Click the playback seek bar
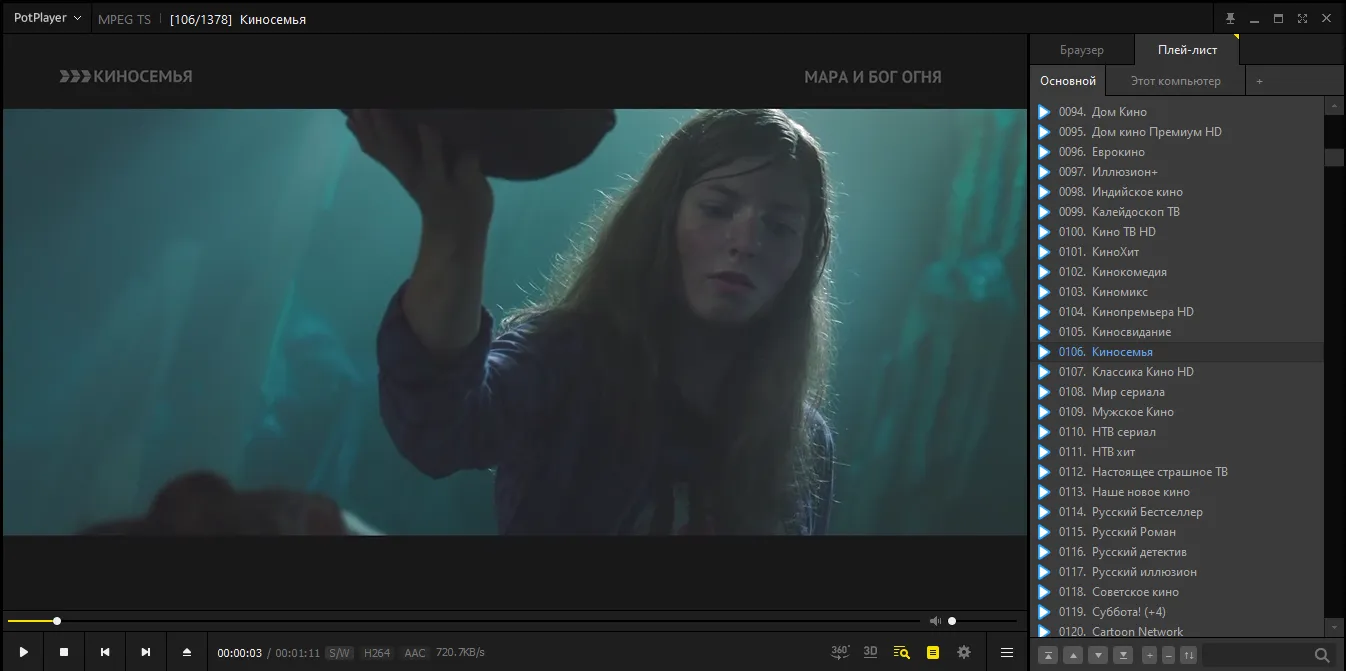The height and width of the screenshot is (671, 1346). coord(464,621)
